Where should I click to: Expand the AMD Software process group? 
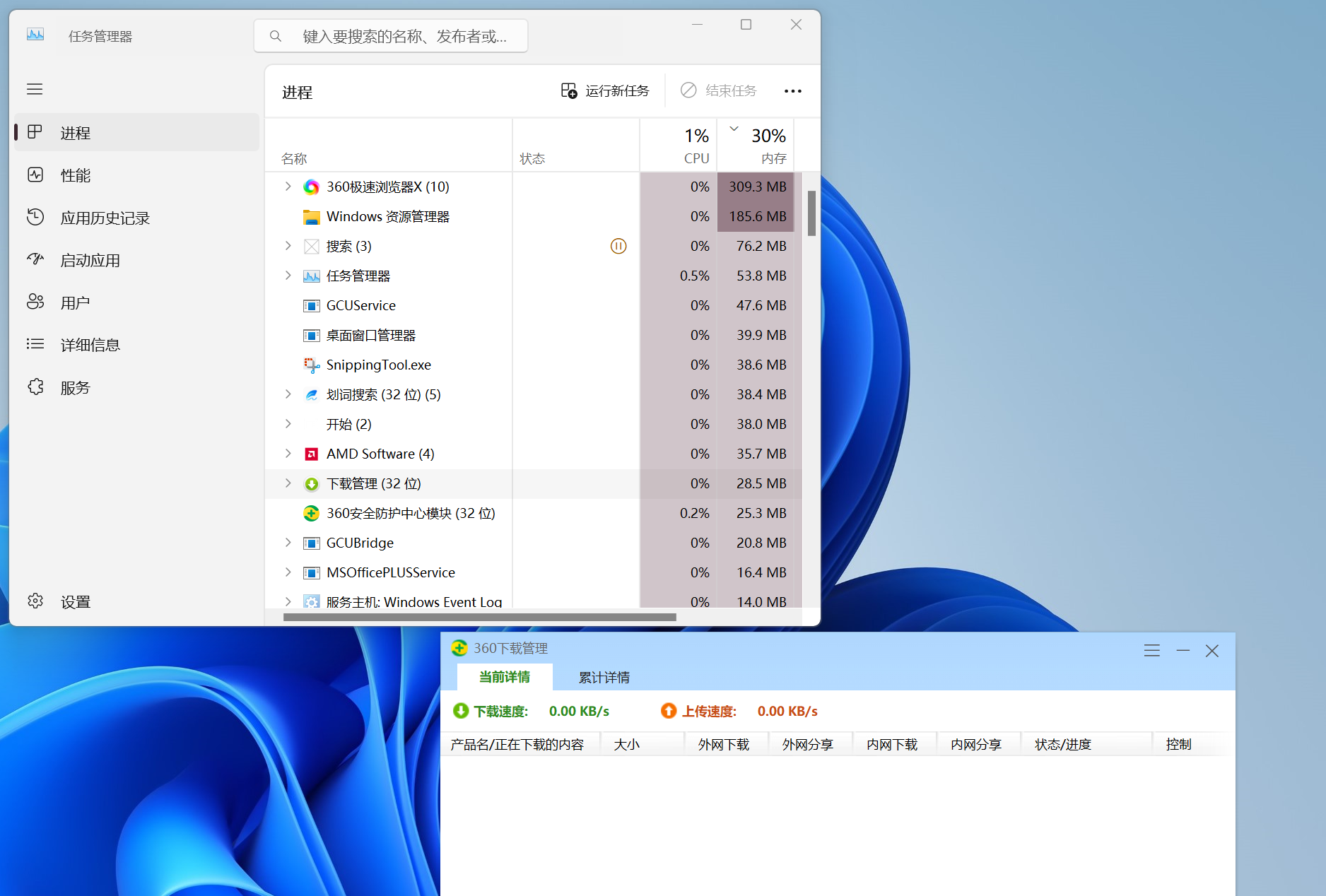(288, 454)
